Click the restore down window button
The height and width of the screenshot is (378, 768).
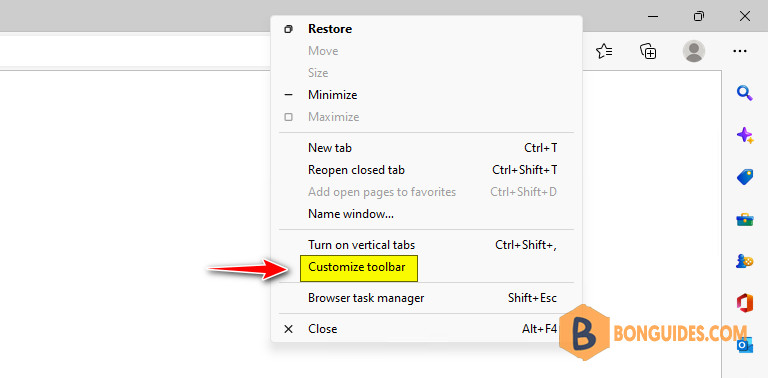pyautogui.click(x=699, y=16)
